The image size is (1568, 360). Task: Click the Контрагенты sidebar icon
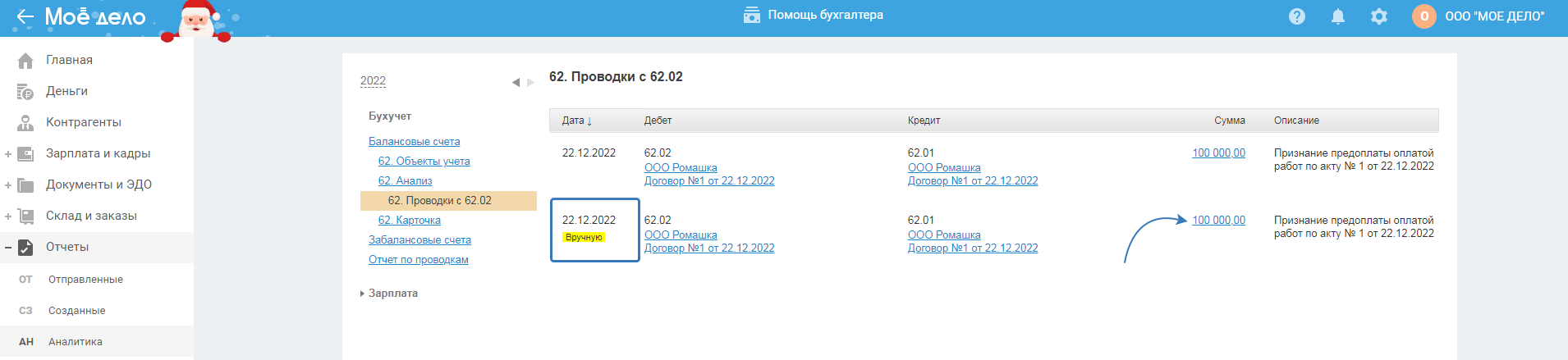[25, 122]
